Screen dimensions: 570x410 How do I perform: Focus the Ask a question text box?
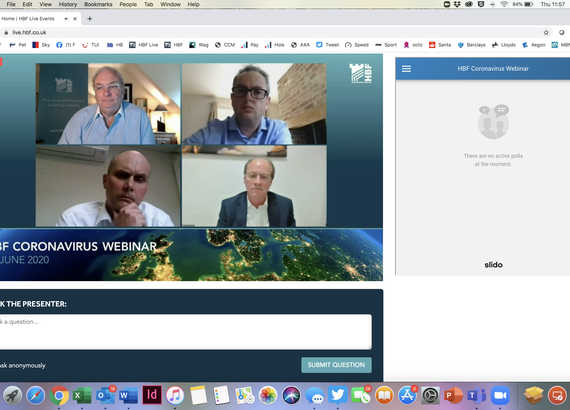click(185, 332)
